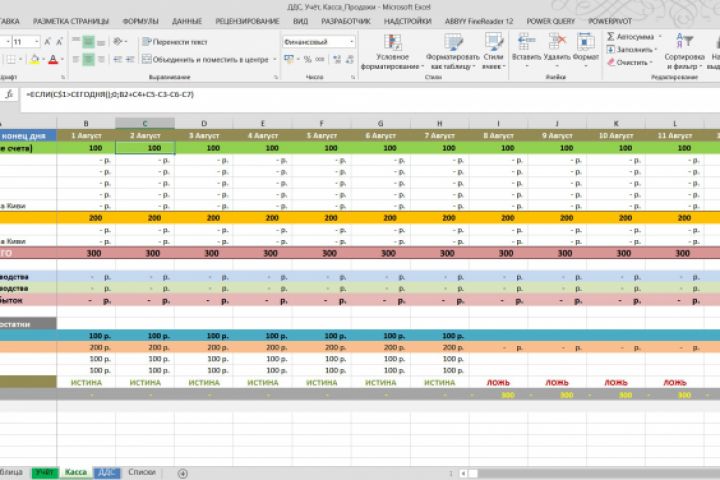Apply percent style format

[307, 59]
